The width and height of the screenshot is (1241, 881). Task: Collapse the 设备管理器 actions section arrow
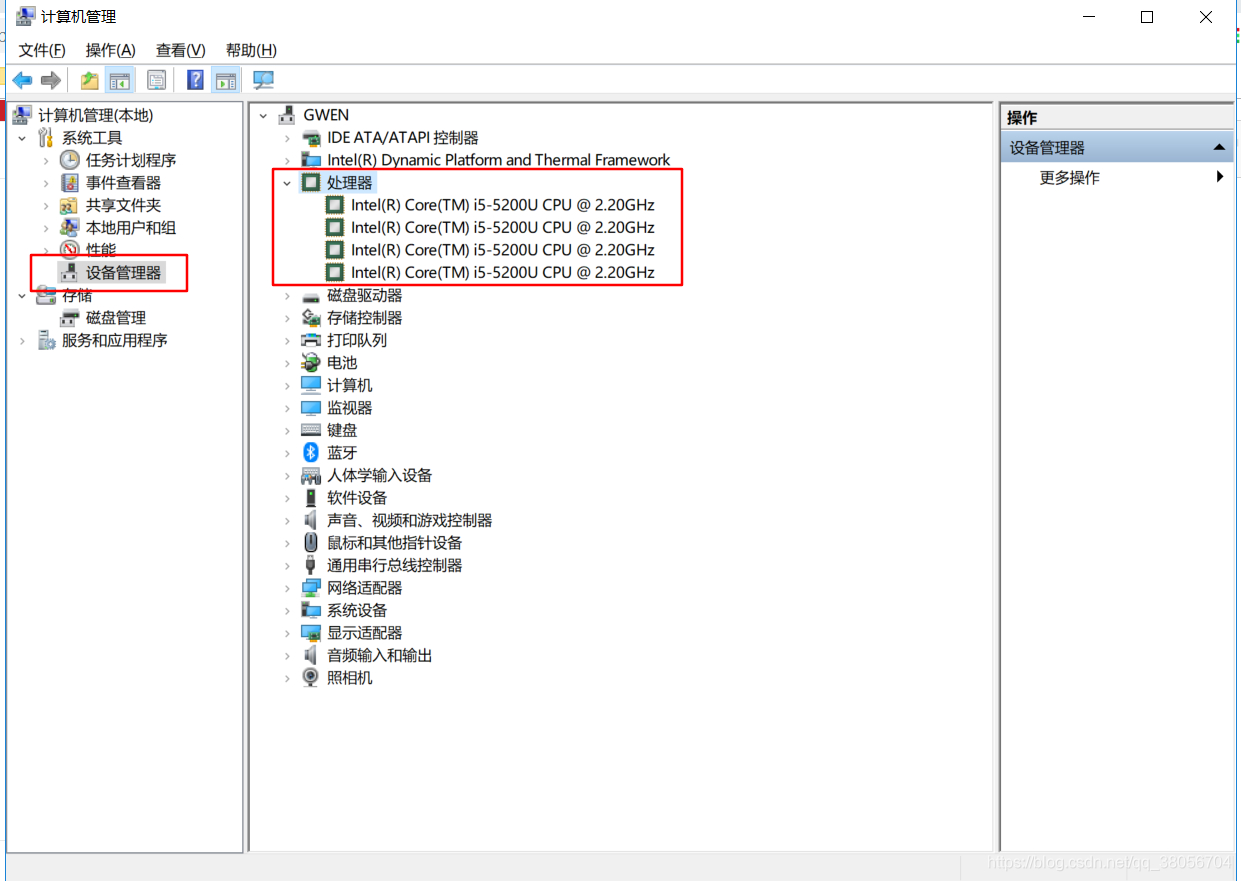1218,147
